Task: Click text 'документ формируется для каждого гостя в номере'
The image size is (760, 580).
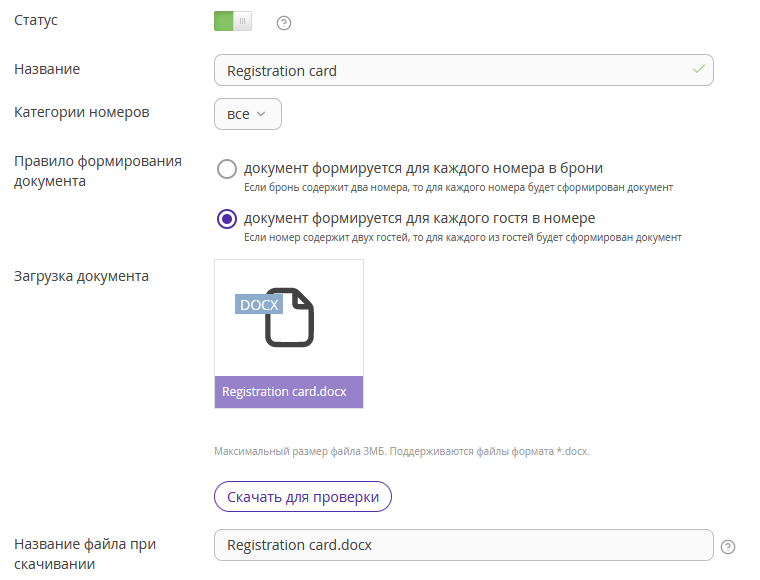Action: 419,218
